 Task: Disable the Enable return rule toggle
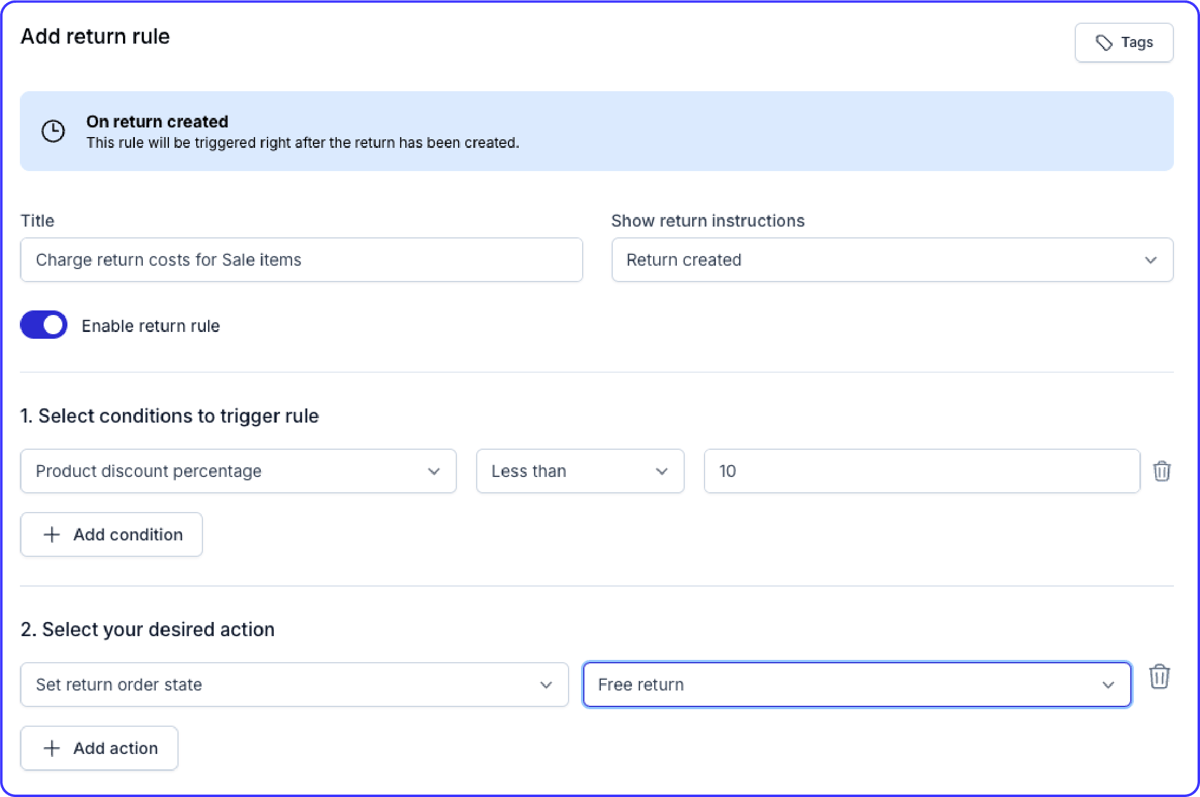pos(43,324)
